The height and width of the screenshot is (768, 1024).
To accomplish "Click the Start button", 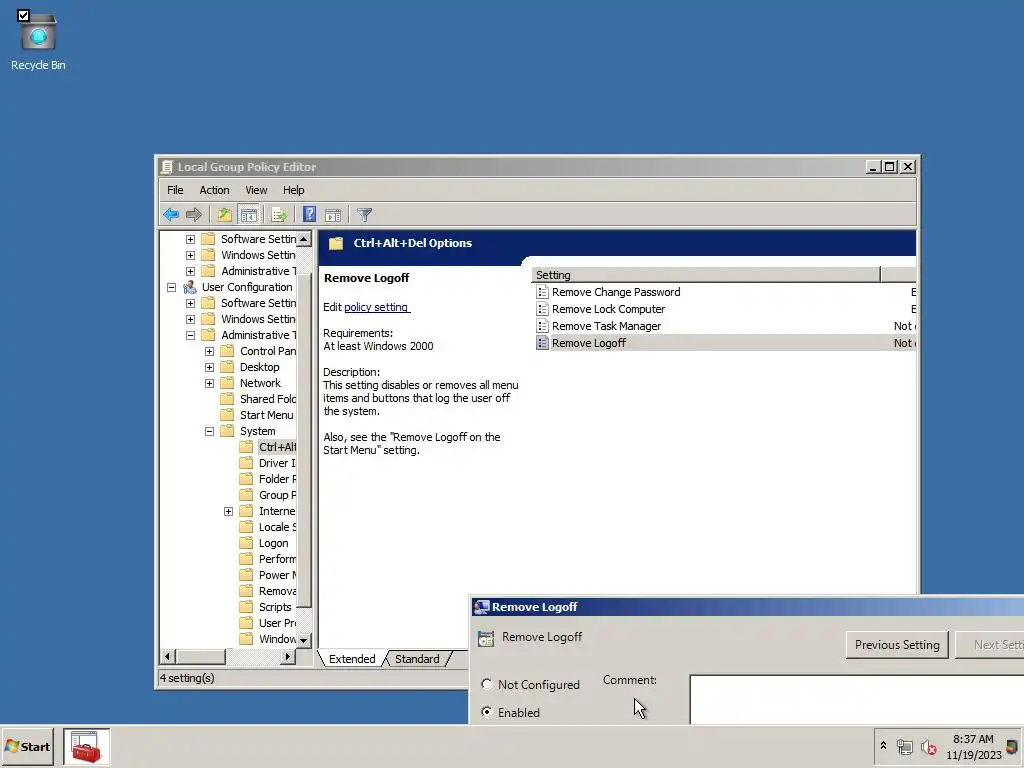I will [27, 746].
